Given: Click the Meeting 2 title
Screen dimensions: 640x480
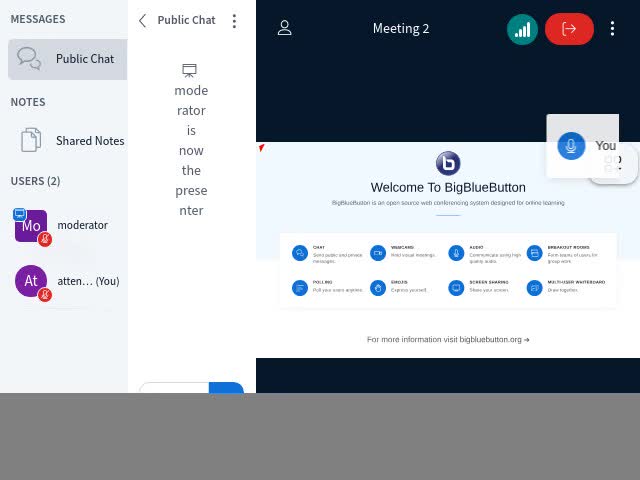Looking at the screenshot, I should pos(401,29).
